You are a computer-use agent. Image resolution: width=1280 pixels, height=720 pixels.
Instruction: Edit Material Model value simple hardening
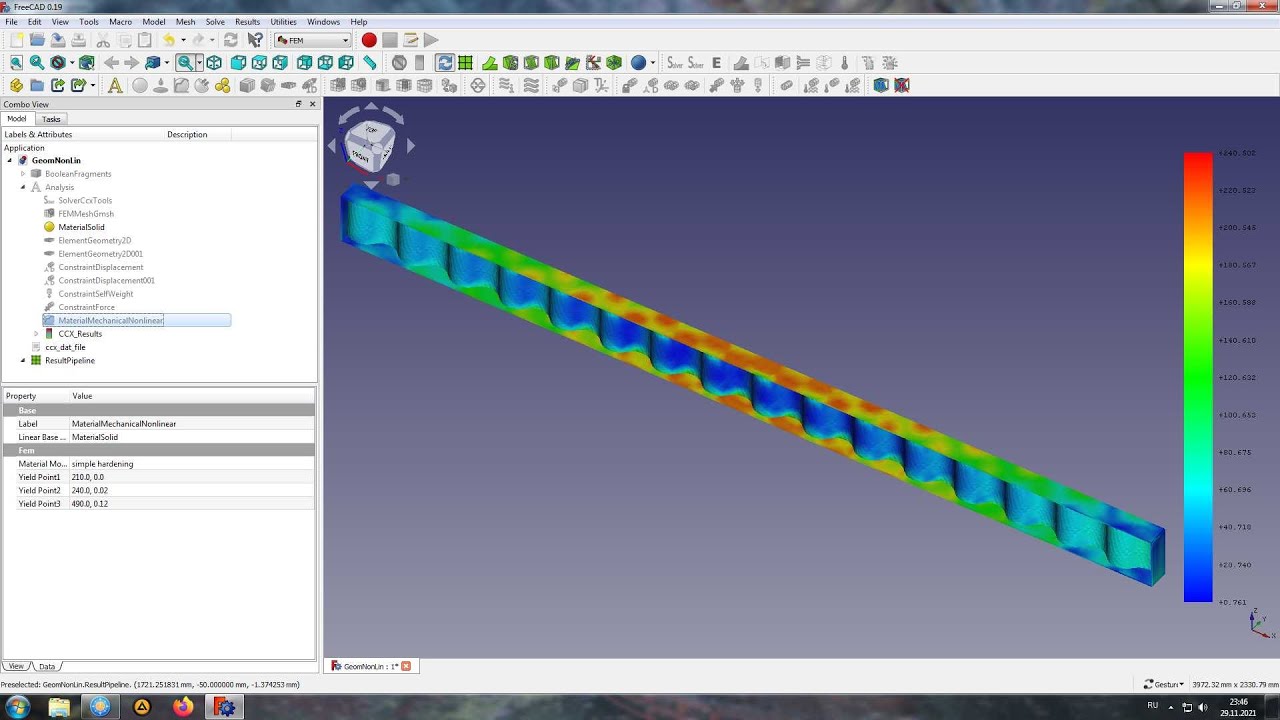[192, 464]
